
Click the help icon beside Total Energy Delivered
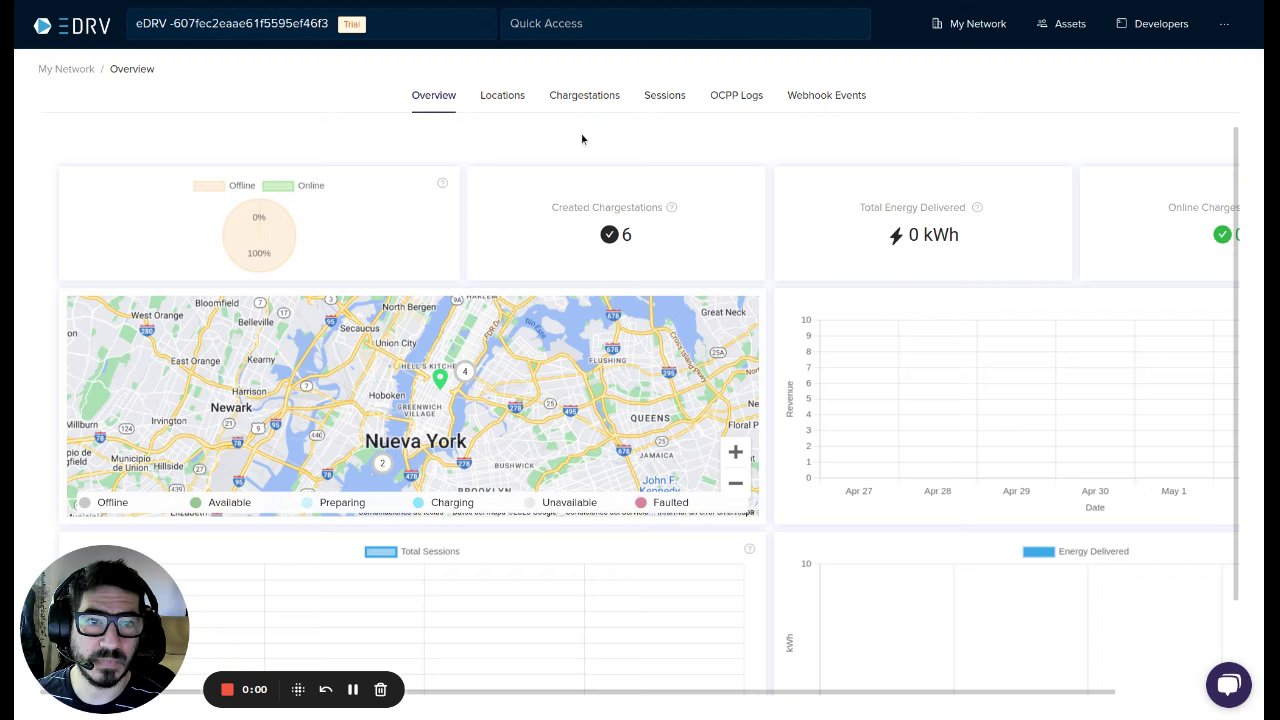[977, 207]
